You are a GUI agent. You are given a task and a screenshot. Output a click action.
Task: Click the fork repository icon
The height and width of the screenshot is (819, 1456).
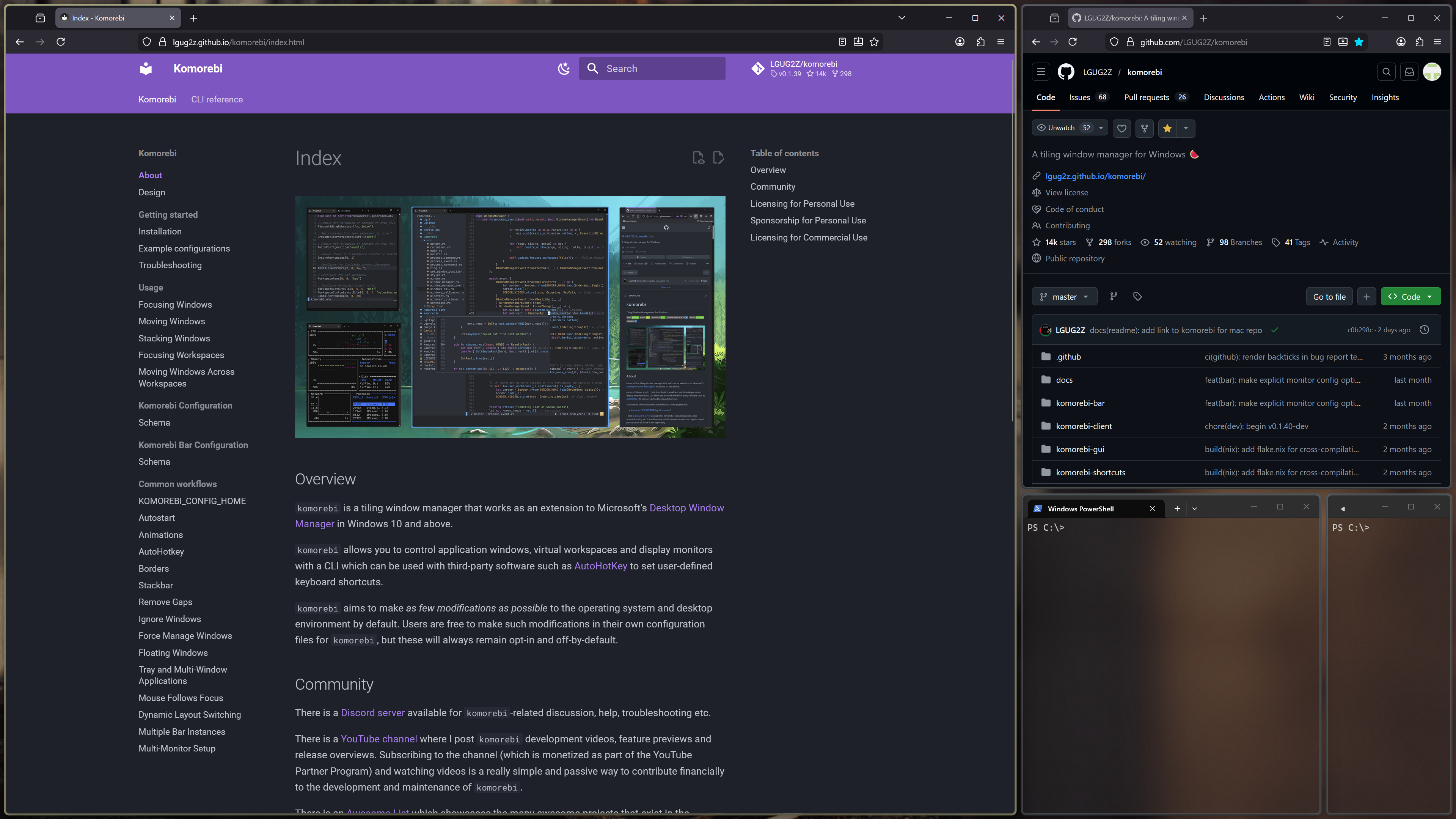pyautogui.click(x=1145, y=128)
